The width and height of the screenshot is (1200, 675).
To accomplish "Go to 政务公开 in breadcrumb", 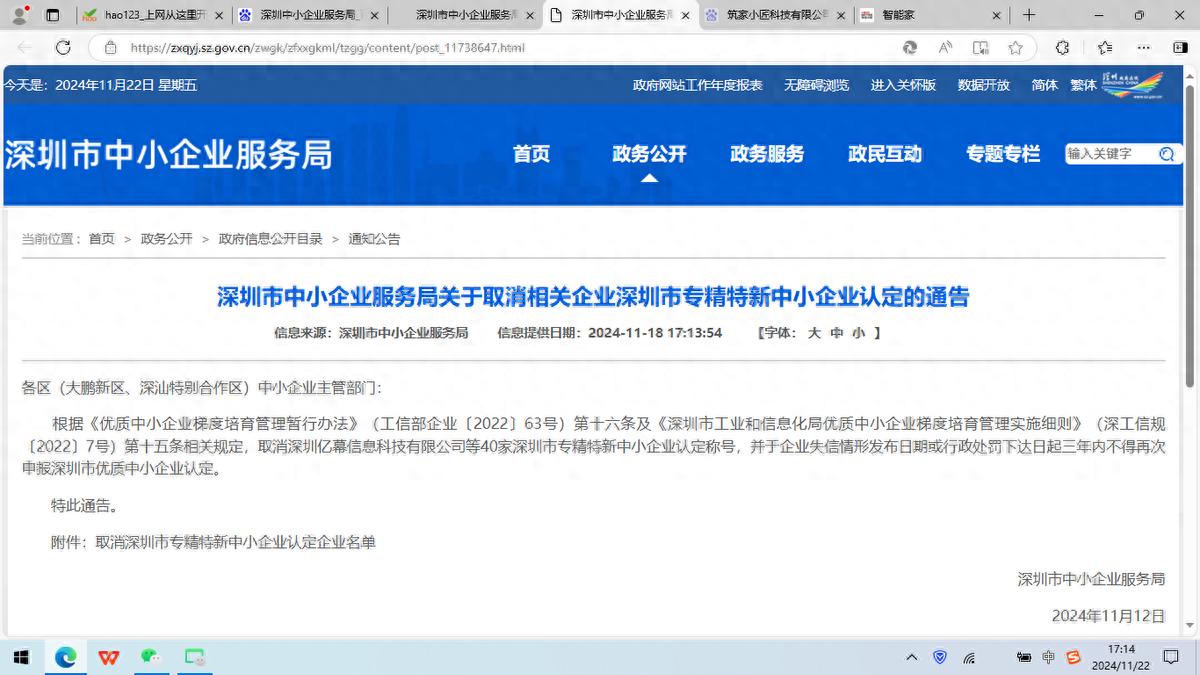I will 166,239.
